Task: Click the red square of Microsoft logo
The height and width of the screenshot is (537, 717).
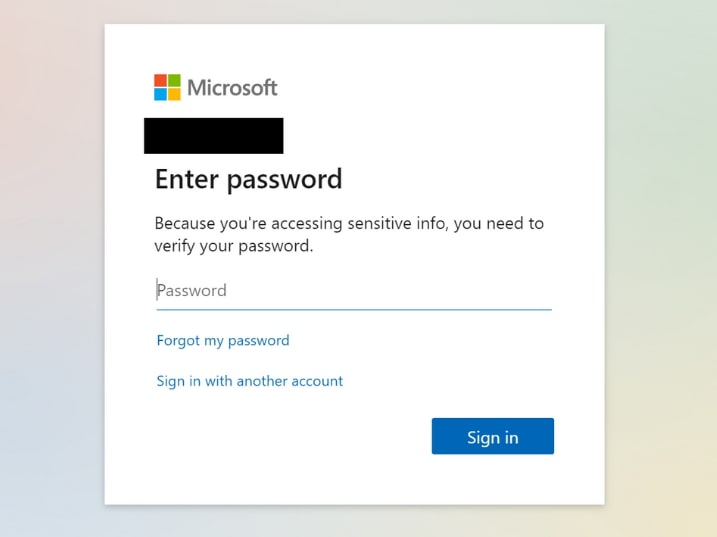Action: [x=160, y=81]
